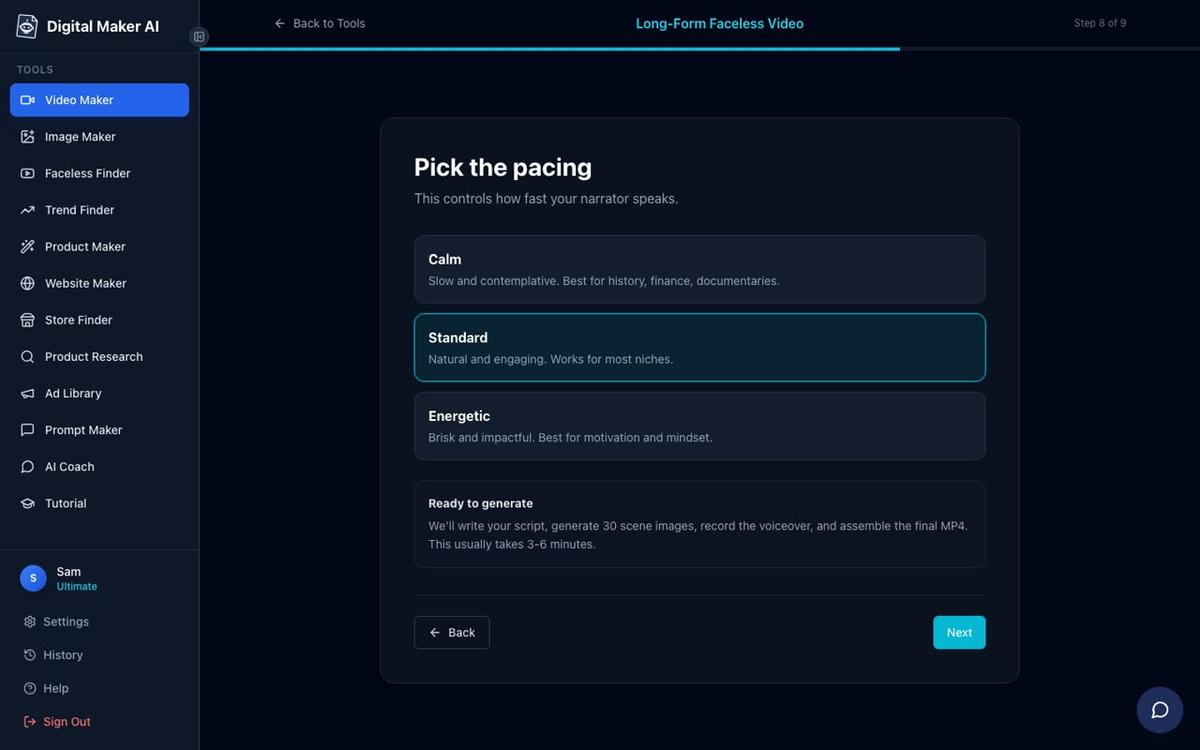
Task: Click the Product Research magnifier icon
Action: pos(27,357)
